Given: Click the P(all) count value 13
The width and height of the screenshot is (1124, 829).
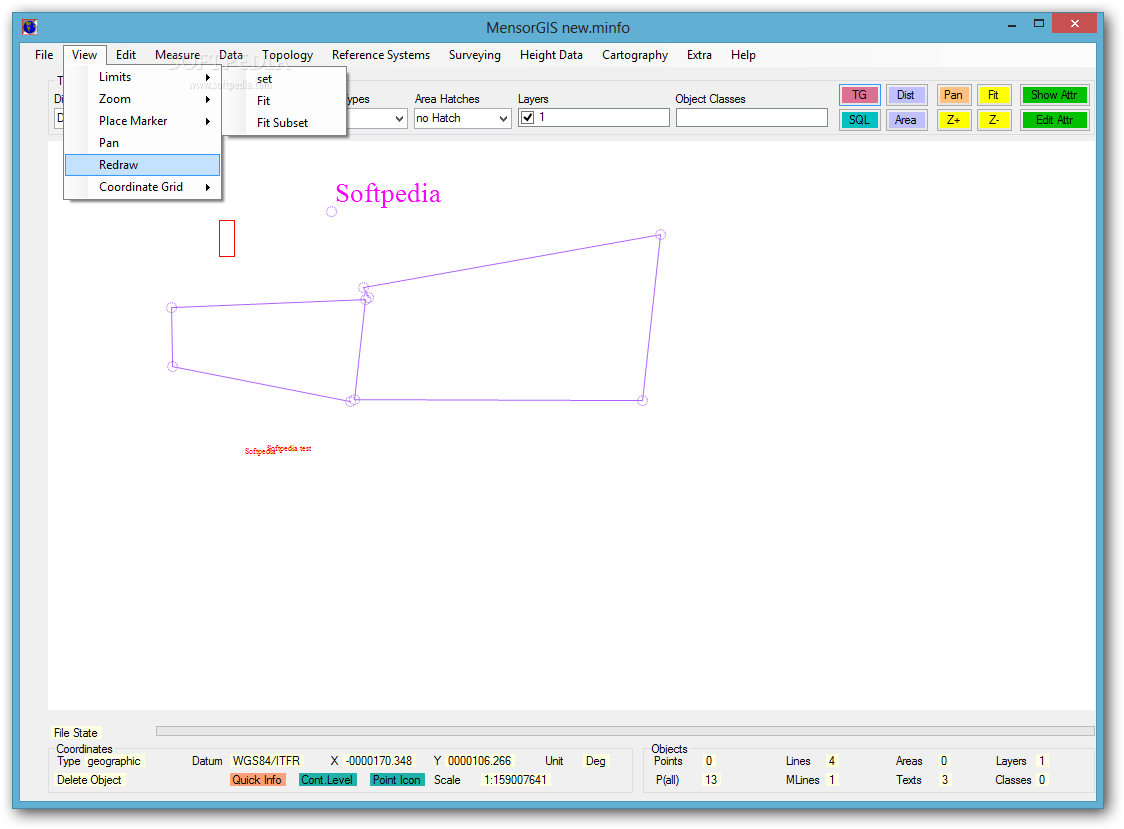Looking at the screenshot, I should (711, 780).
